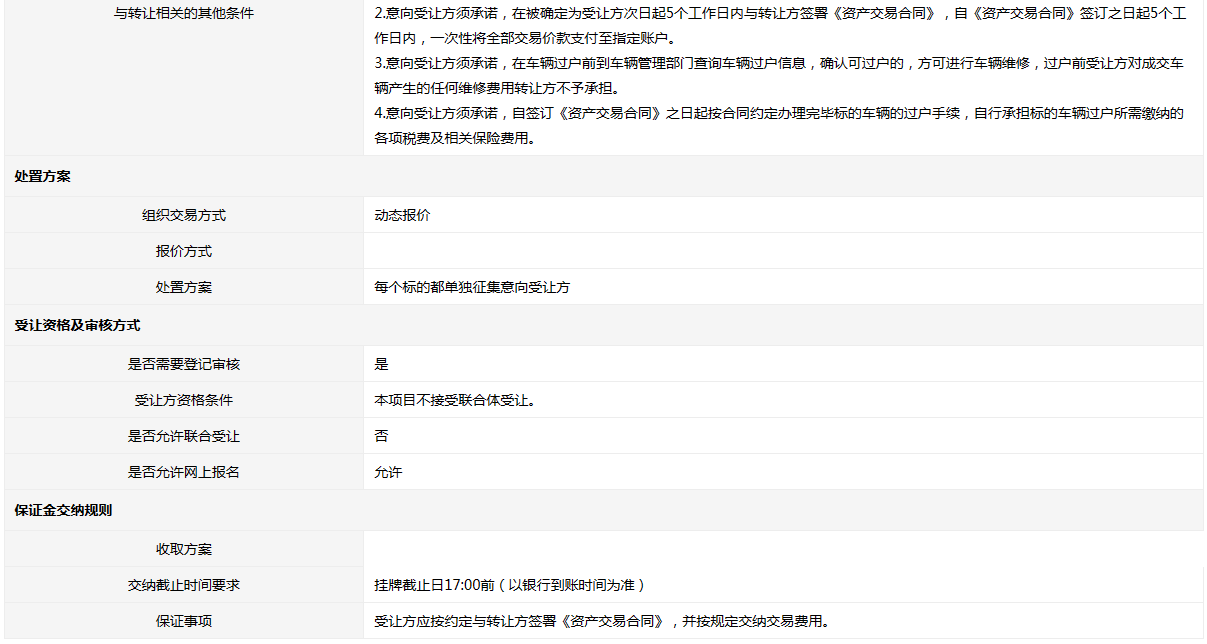Click the 允许 value for online registration
1207x644 pixels.
point(388,472)
